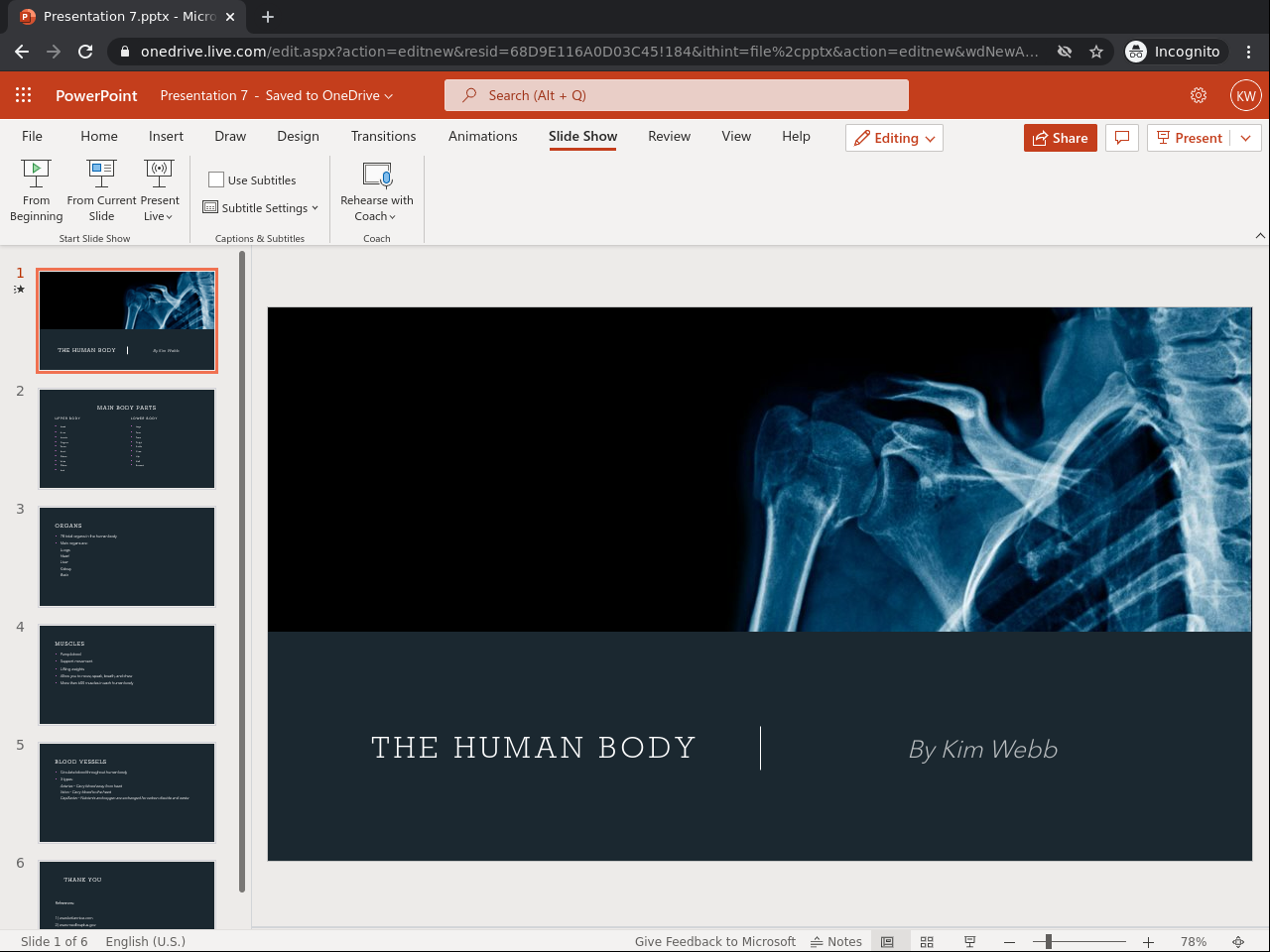Click the zoom slider handle

click(x=1048, y=941)
